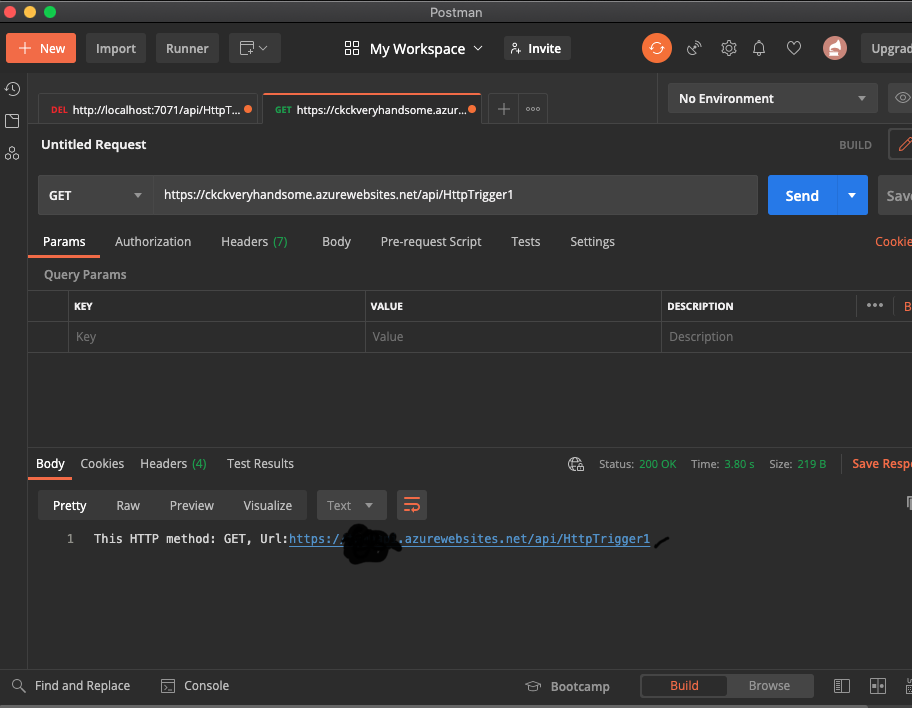Image resolution: width=912 pixels, height=708 pixels.
Task: Add a new request tab
Action: coord(504,109)
